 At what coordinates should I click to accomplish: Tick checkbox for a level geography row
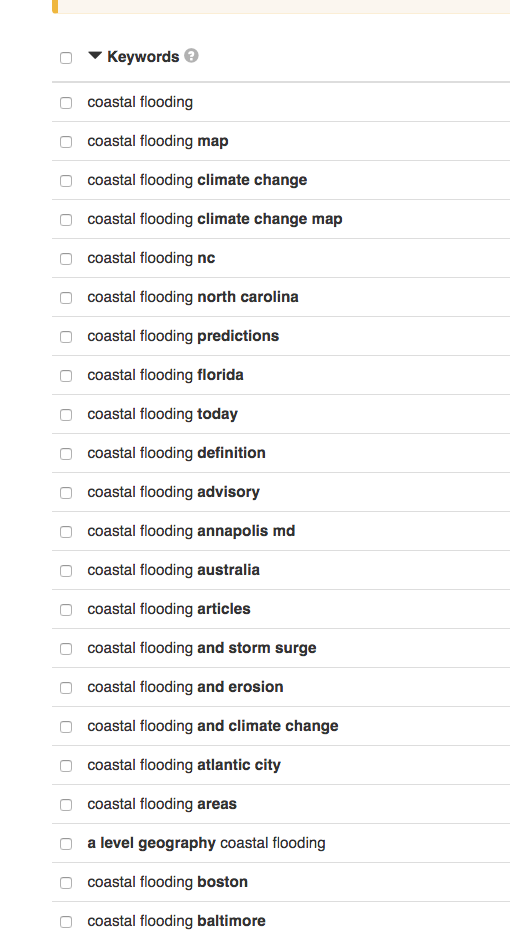(66, 844)
